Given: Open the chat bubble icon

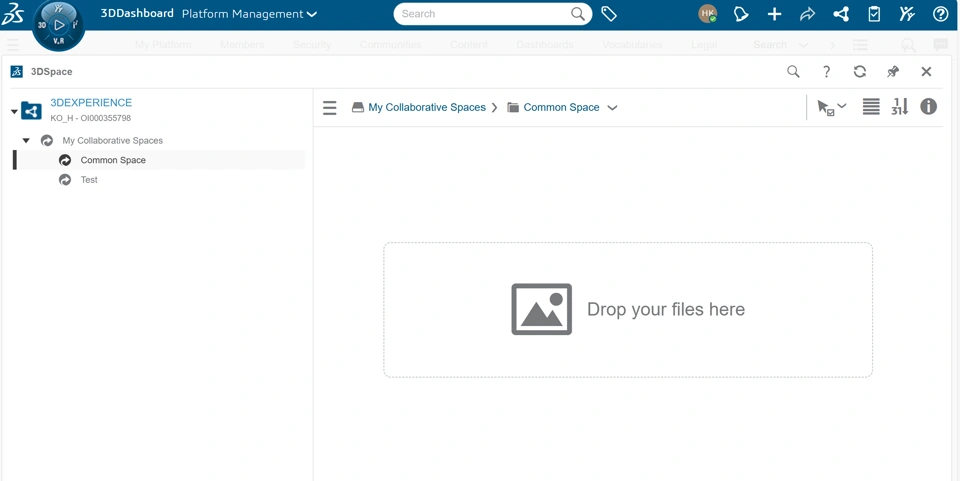Looking at the screenshot, I should [940, 45].
